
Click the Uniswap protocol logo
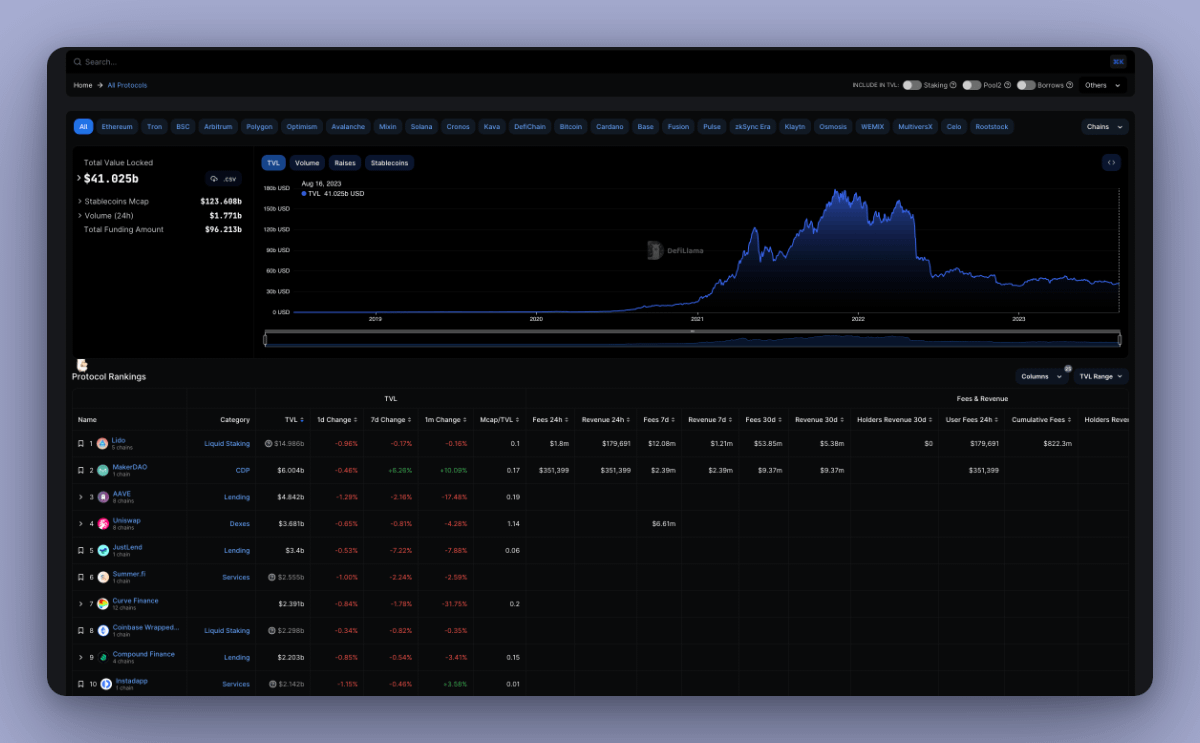coord(102,524)
